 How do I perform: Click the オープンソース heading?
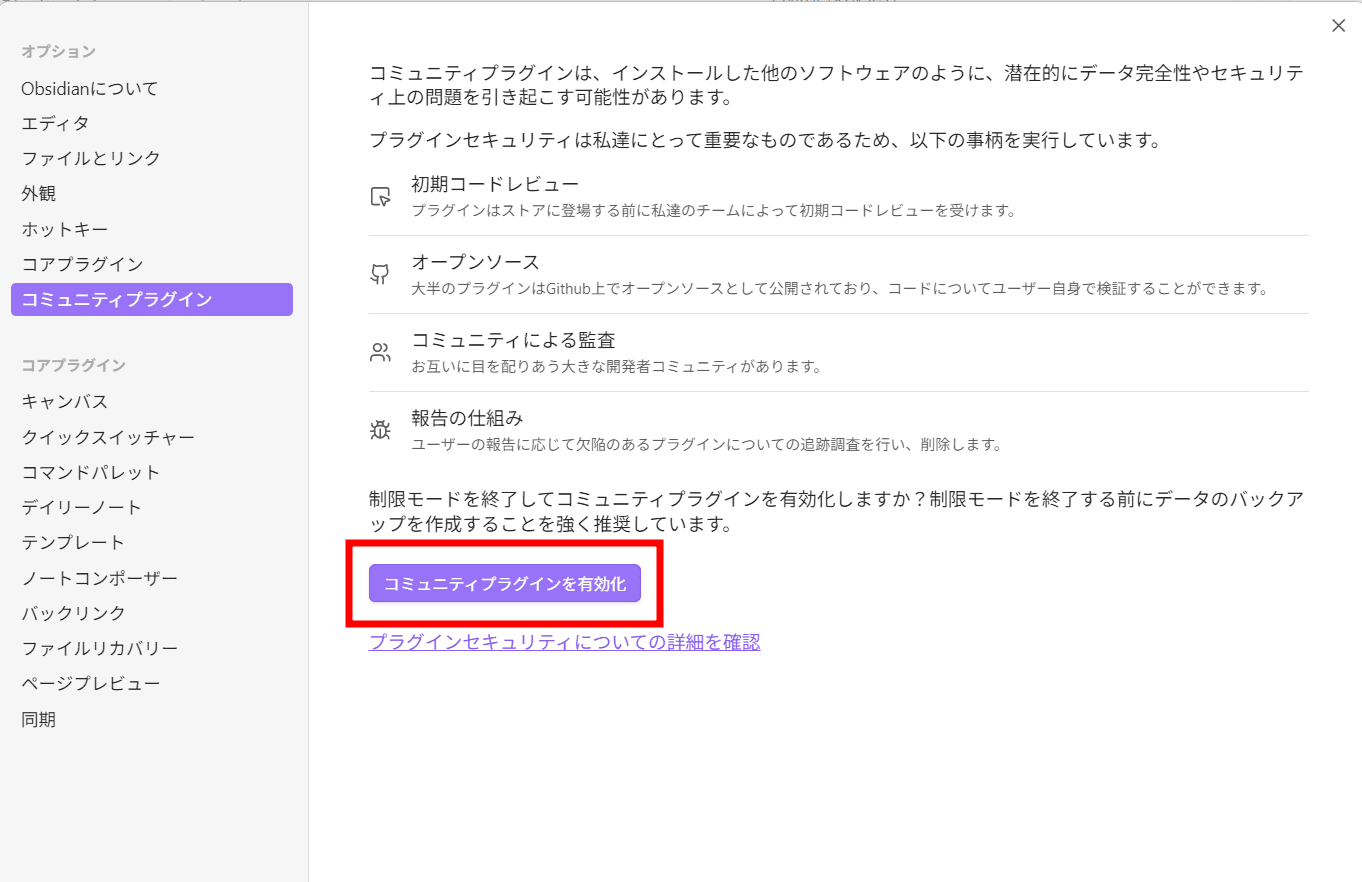click(x=475, y=262)
